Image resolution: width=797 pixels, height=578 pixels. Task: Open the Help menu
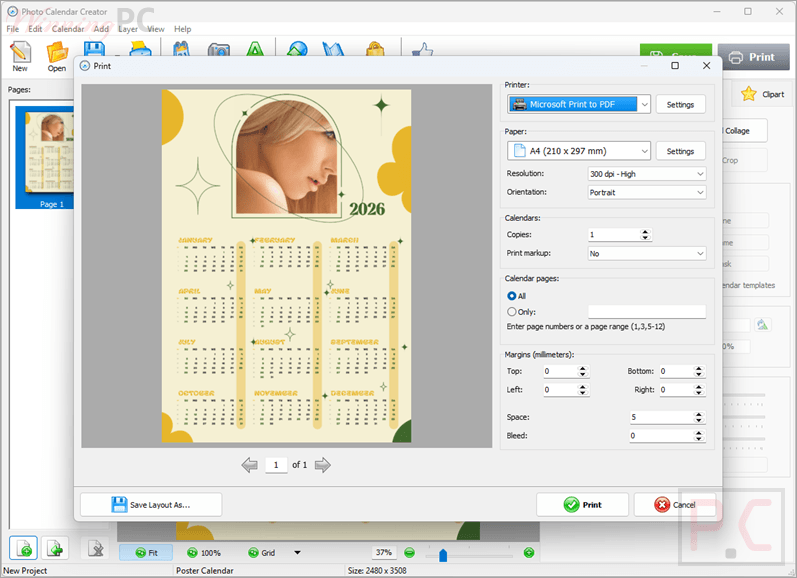(x=182, y=29)
